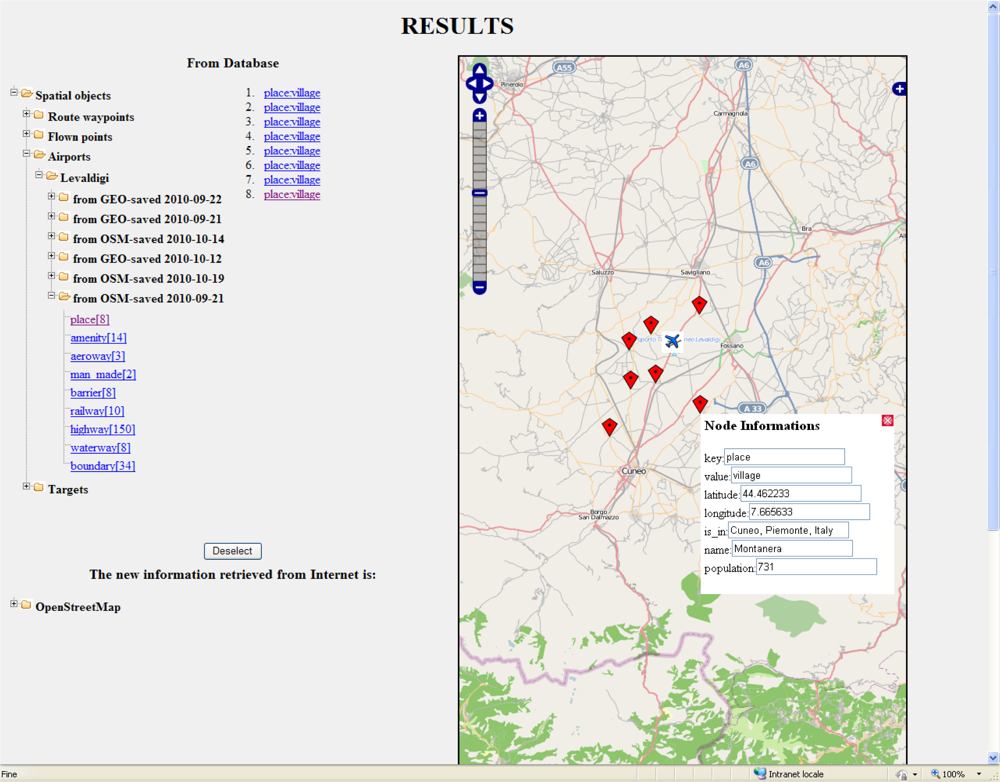Screen dimensions: 1000x782
Task: Click the scrollbar down arrow
Action: pyautogui.click(x=993, y=758)
